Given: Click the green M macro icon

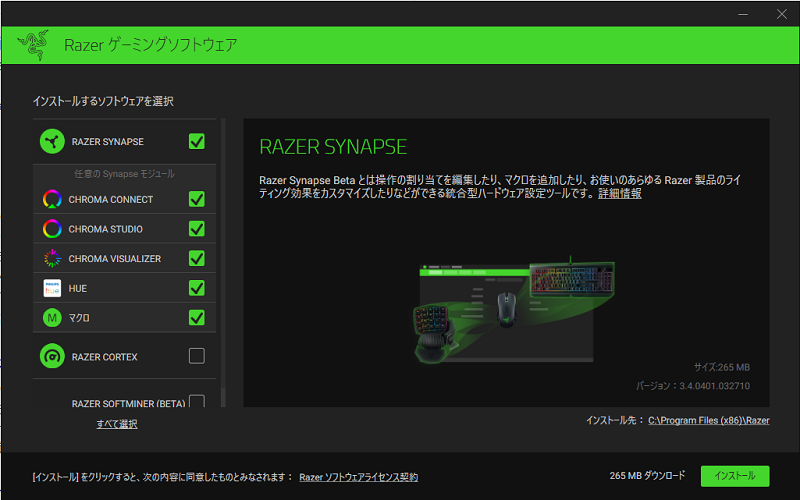Looking at the screenshot, I should click(52, 318).
